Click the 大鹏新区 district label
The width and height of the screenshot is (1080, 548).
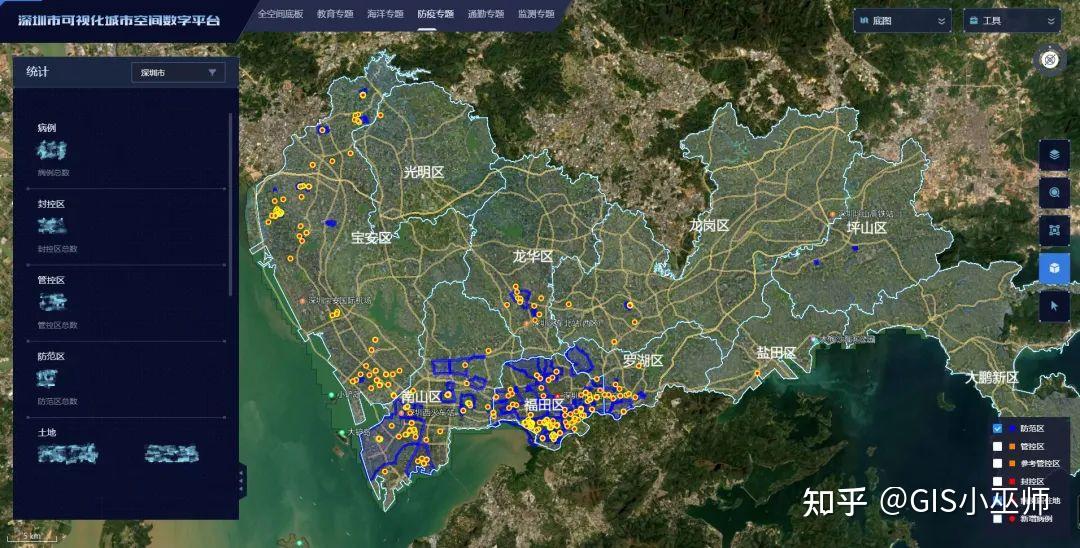[992, 377]
